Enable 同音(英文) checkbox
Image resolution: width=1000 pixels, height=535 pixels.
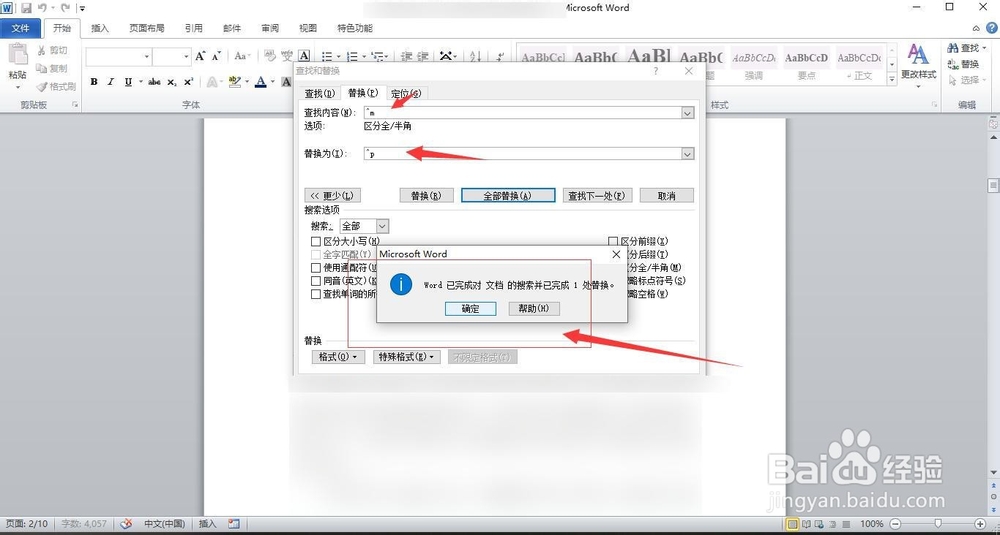(315, 281)
